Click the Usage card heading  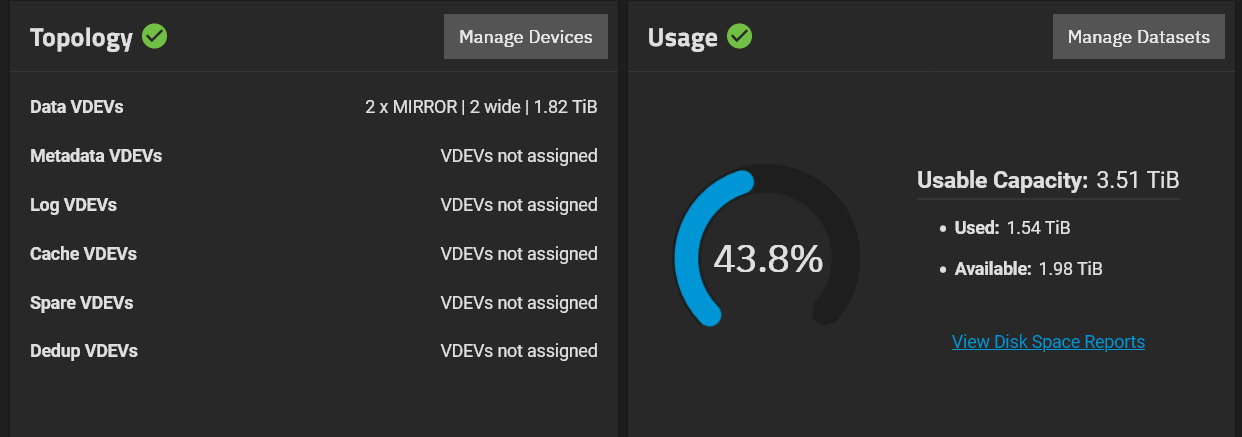[x=683, y=38]
